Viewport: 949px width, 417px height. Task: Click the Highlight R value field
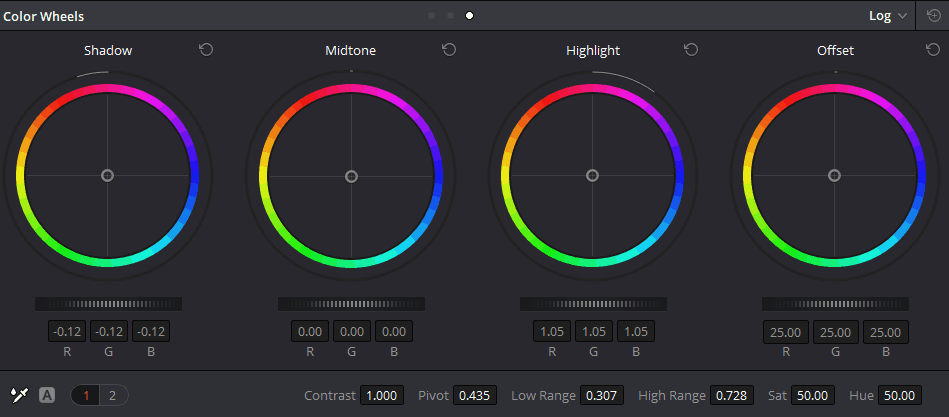(552, 332)
